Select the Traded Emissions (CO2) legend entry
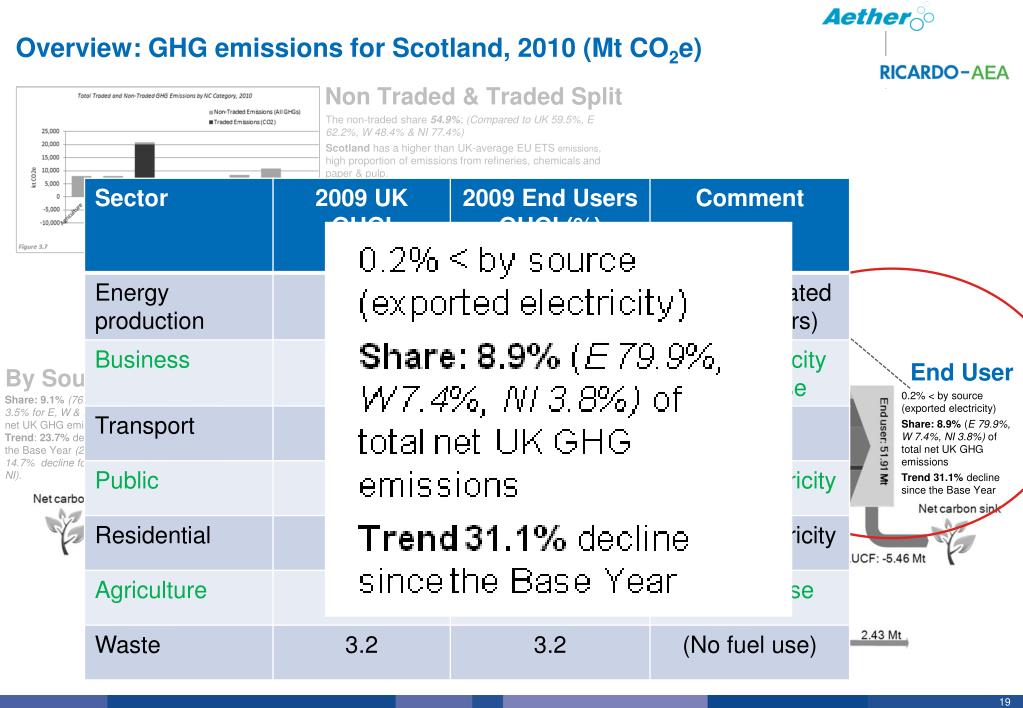This screenshot has width=1023, height=708. click(x=242, y=122)
